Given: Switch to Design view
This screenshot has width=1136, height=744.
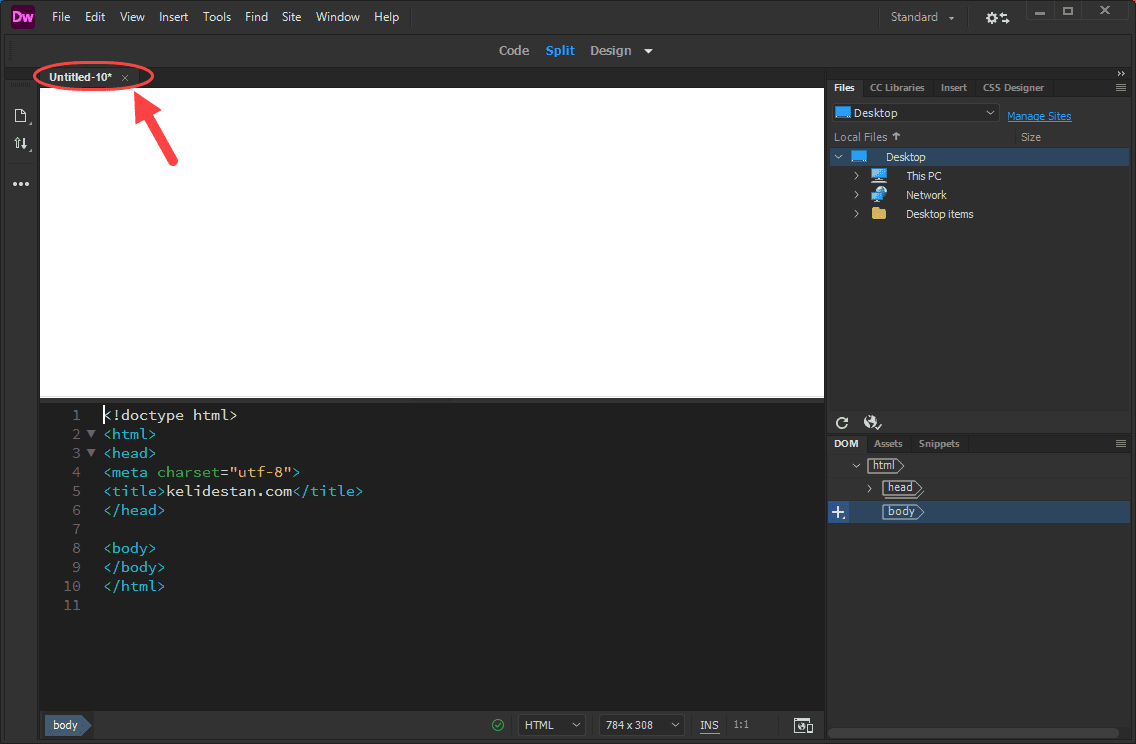Looking at the screenshot, I should pyautogui.click(x=611, y=51).
